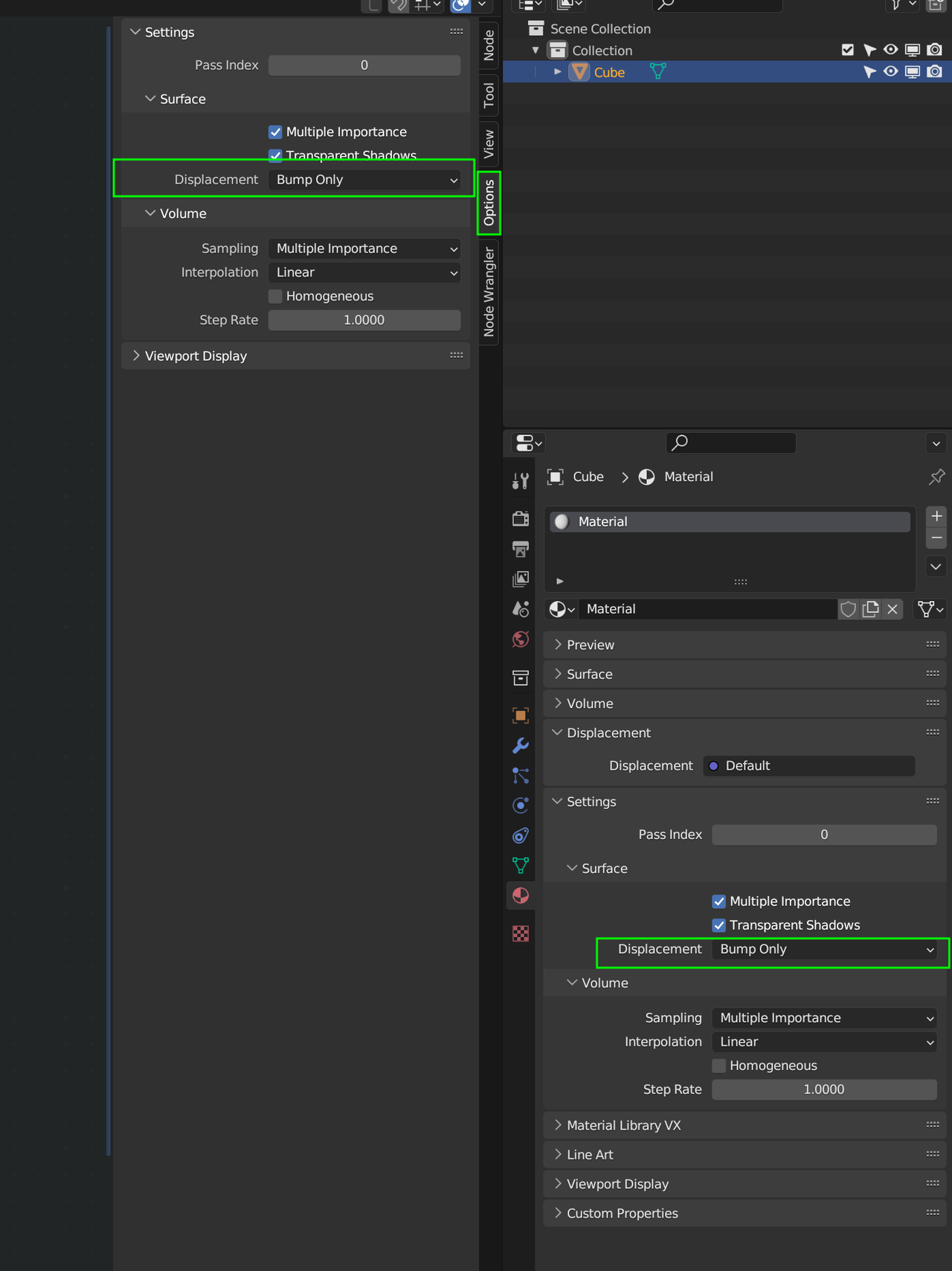Pin the properties editor context
The height and width of the screenshot is (1271, 952).
point(936,477)
